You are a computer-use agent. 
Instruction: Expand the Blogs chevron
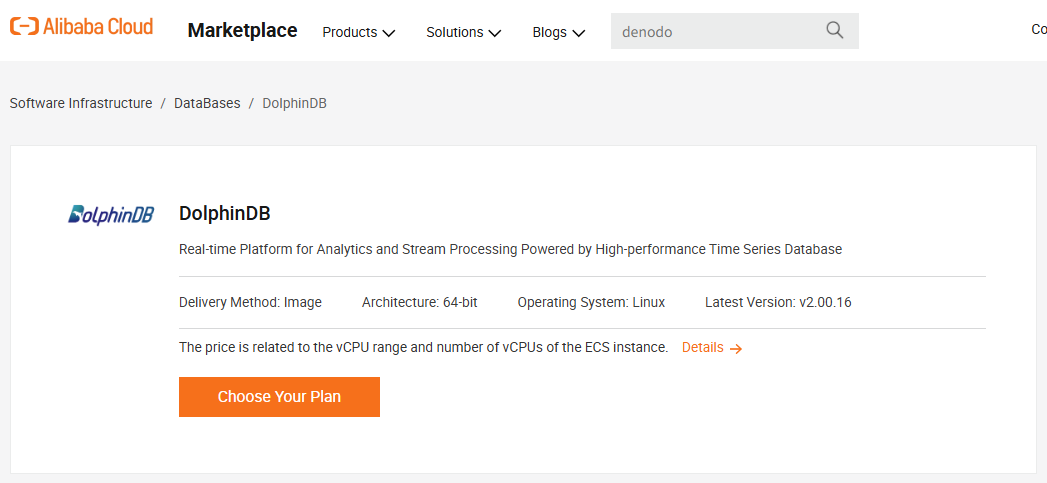click(578, 33)
